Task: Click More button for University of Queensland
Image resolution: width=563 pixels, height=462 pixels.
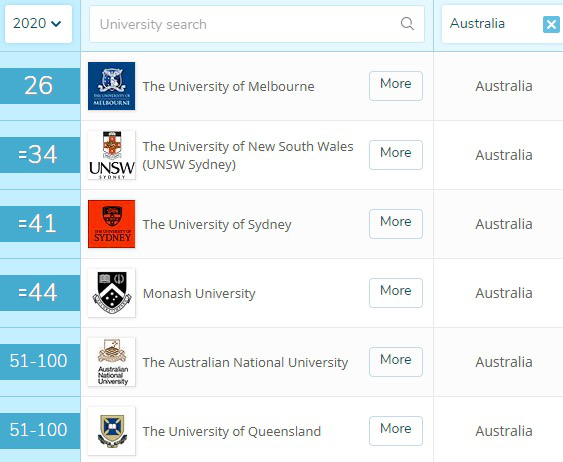Action: (396, 430)
